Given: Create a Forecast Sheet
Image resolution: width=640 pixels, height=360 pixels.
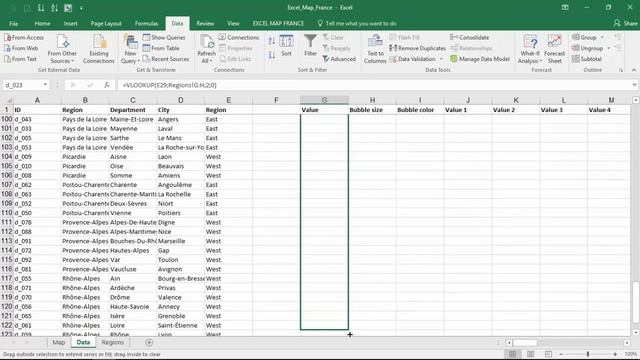Looking at the screenshot, I should [554, 49].
